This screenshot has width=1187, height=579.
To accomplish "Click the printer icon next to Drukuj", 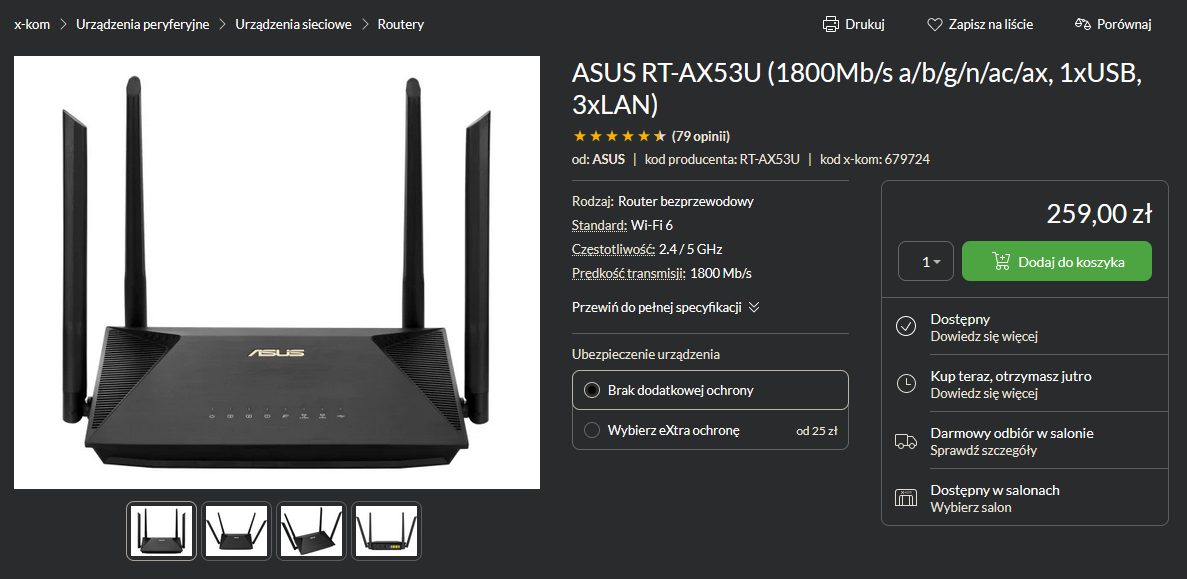I will [x=831, y=24].
